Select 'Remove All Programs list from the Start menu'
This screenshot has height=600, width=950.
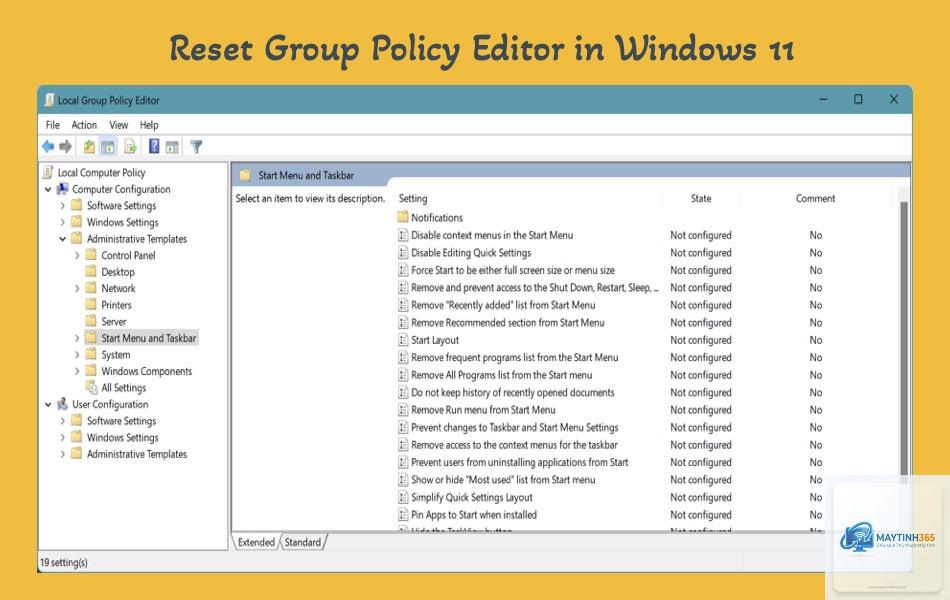[502, 375]
